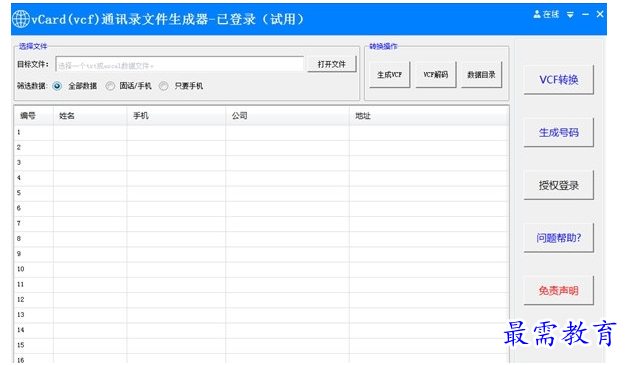Select table row numbered 5
Viewport: 625px width, 365px height.
pyautogui.click(x=261, y=193)
